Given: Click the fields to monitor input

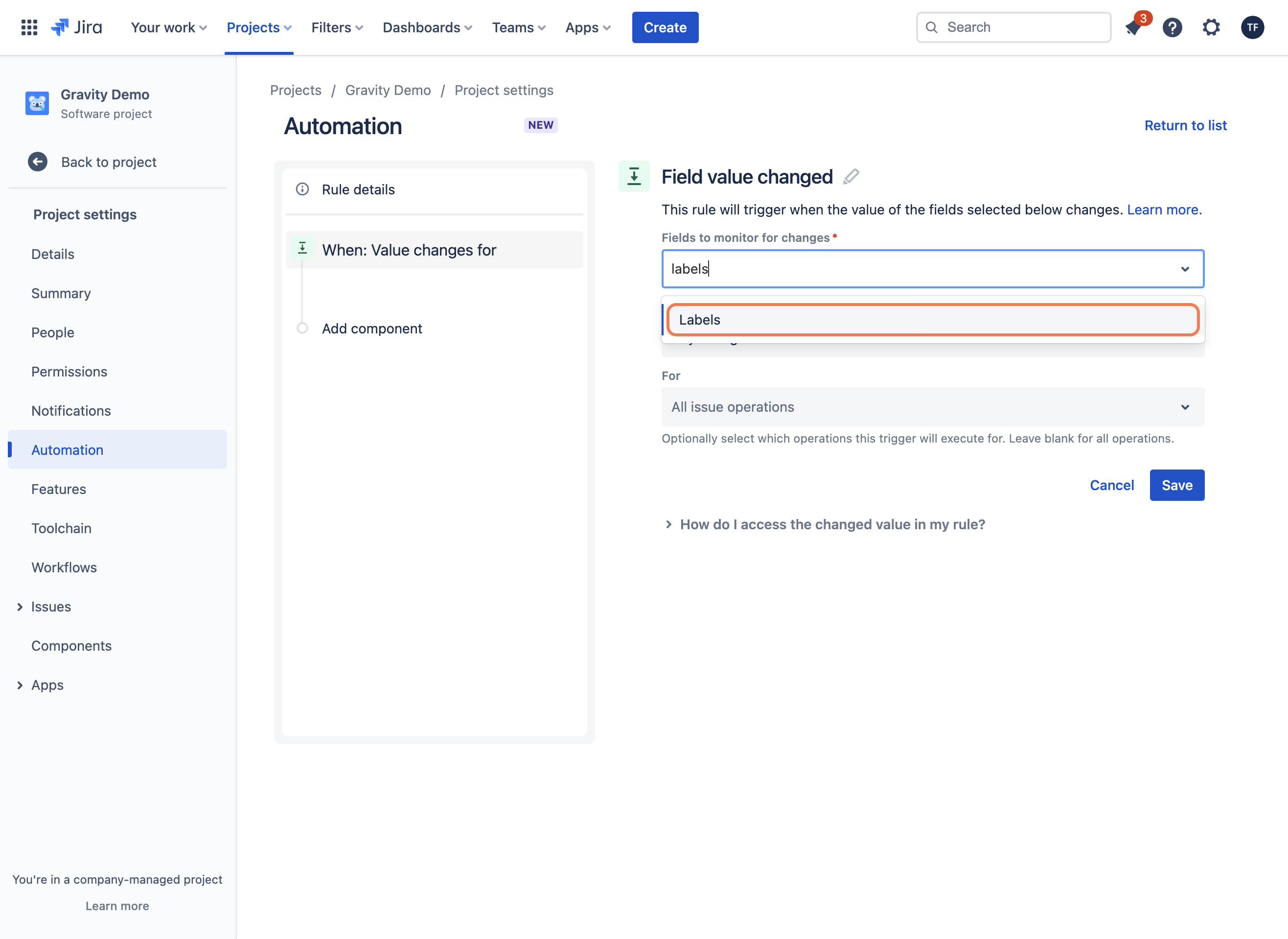Looking at the screenshot, I should coord(932,269).
